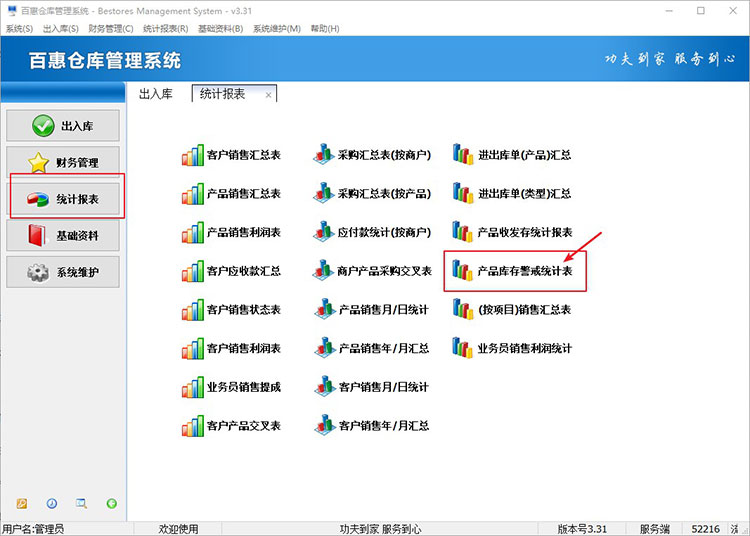Open 商户产品采购交叉表 report icon

click(x=324, y=270)
